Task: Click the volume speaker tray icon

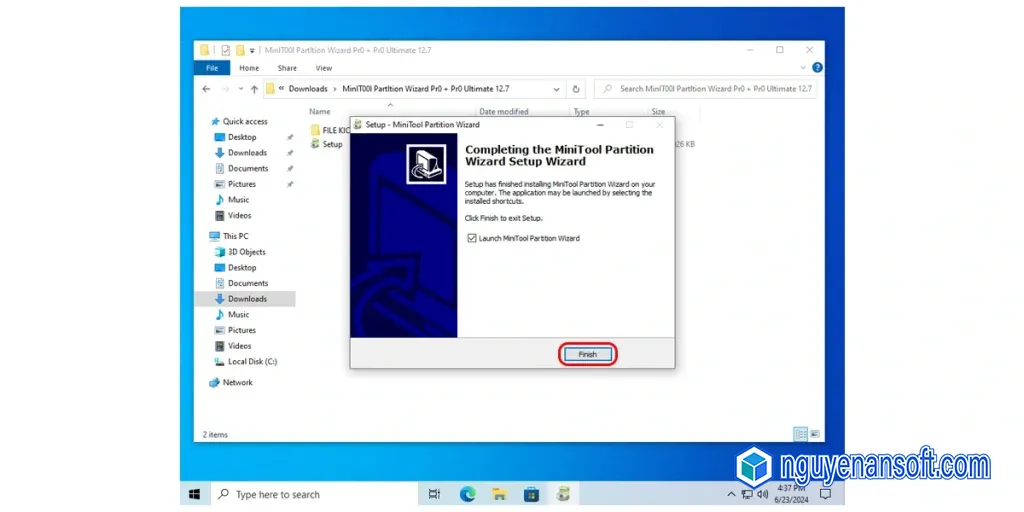Action: pyautogui.click(x=762, y=494)
